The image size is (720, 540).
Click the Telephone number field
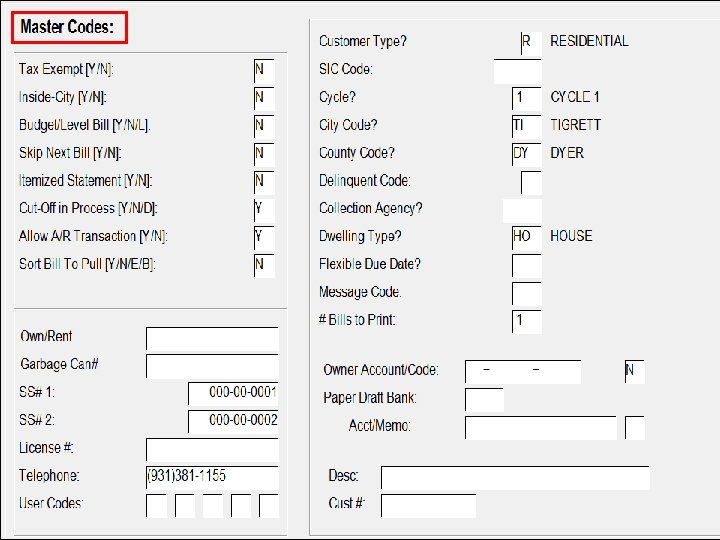point(212,477)
